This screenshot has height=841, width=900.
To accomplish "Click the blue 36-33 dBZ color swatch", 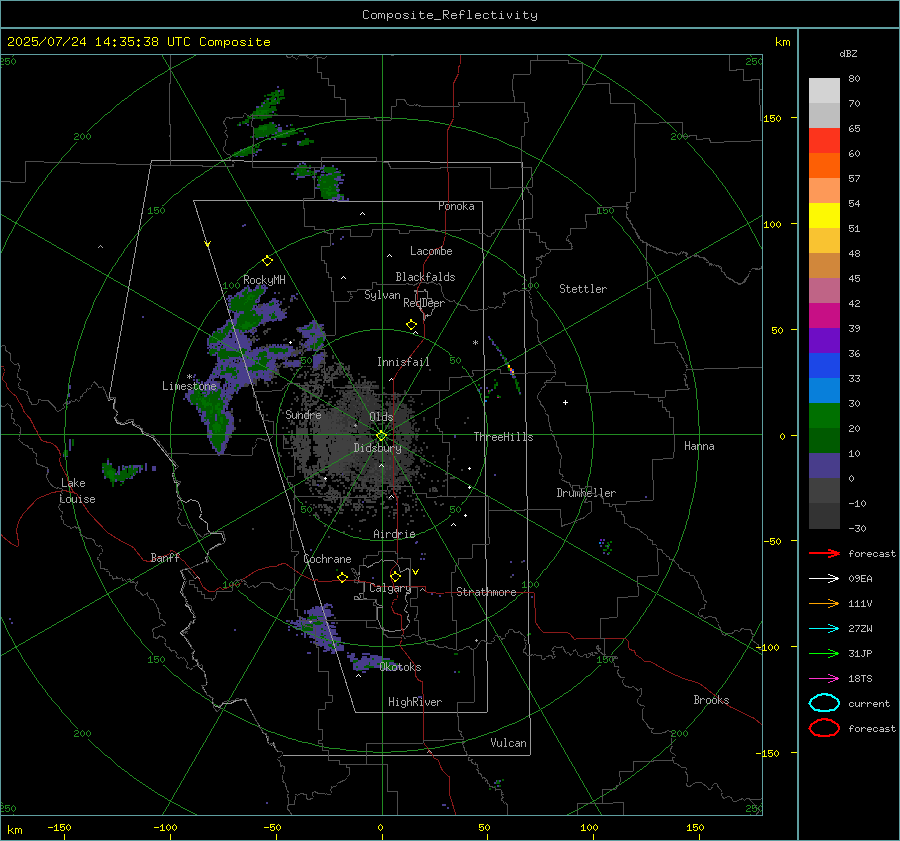I will 824,365.
